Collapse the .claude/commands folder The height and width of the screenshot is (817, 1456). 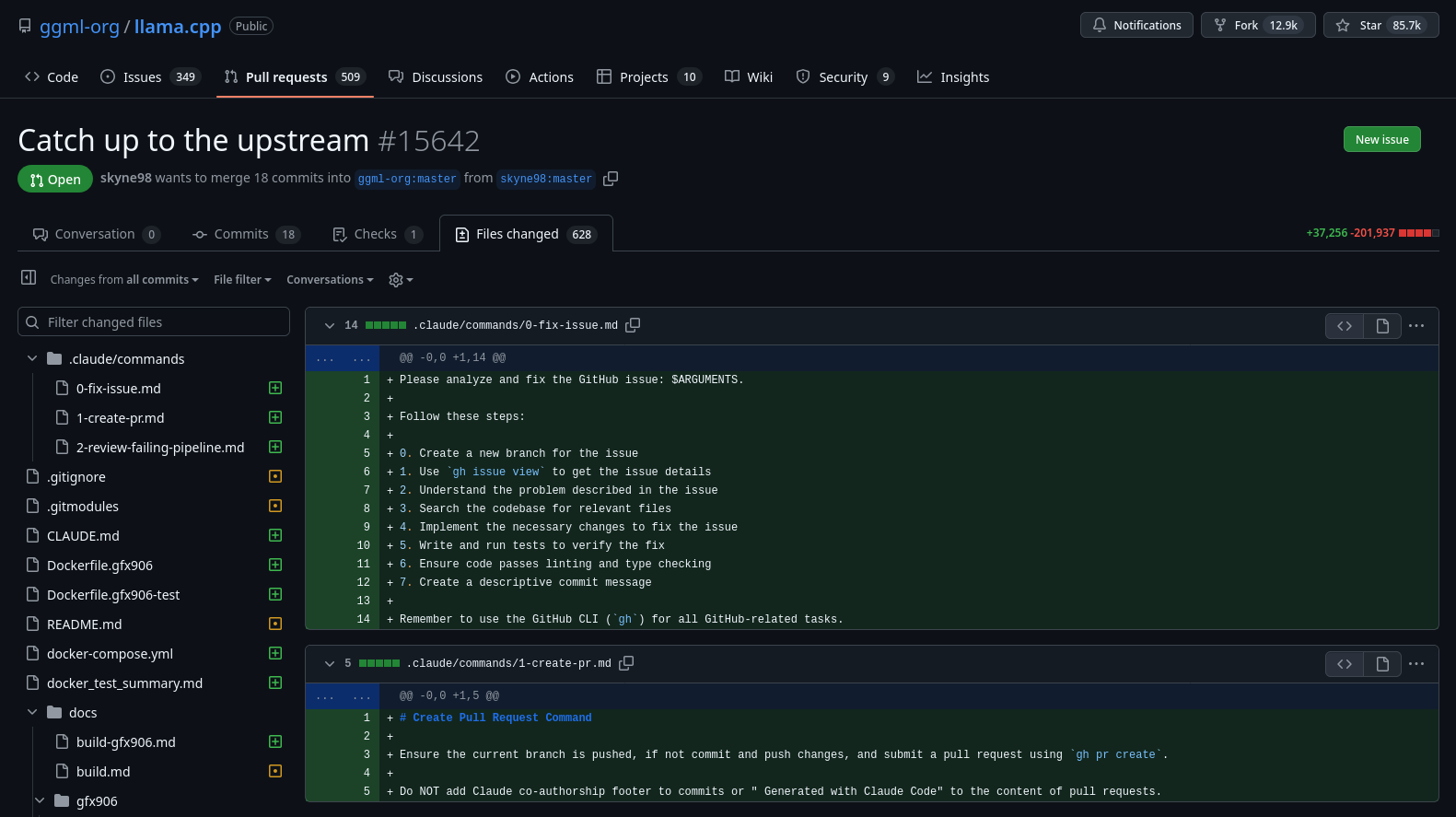click(x=32, y=359)
